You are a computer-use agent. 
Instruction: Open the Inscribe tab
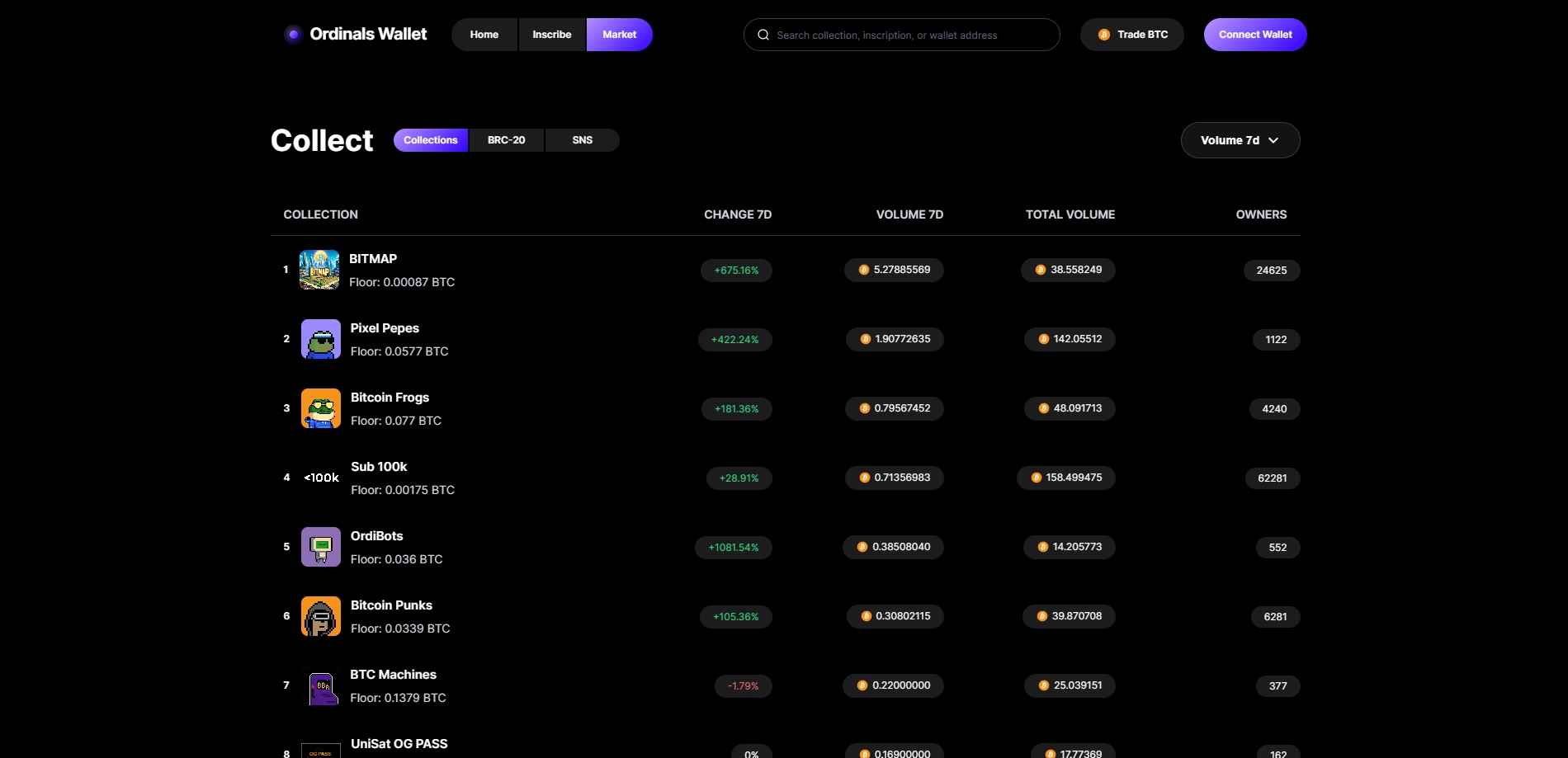pos(552,35)
